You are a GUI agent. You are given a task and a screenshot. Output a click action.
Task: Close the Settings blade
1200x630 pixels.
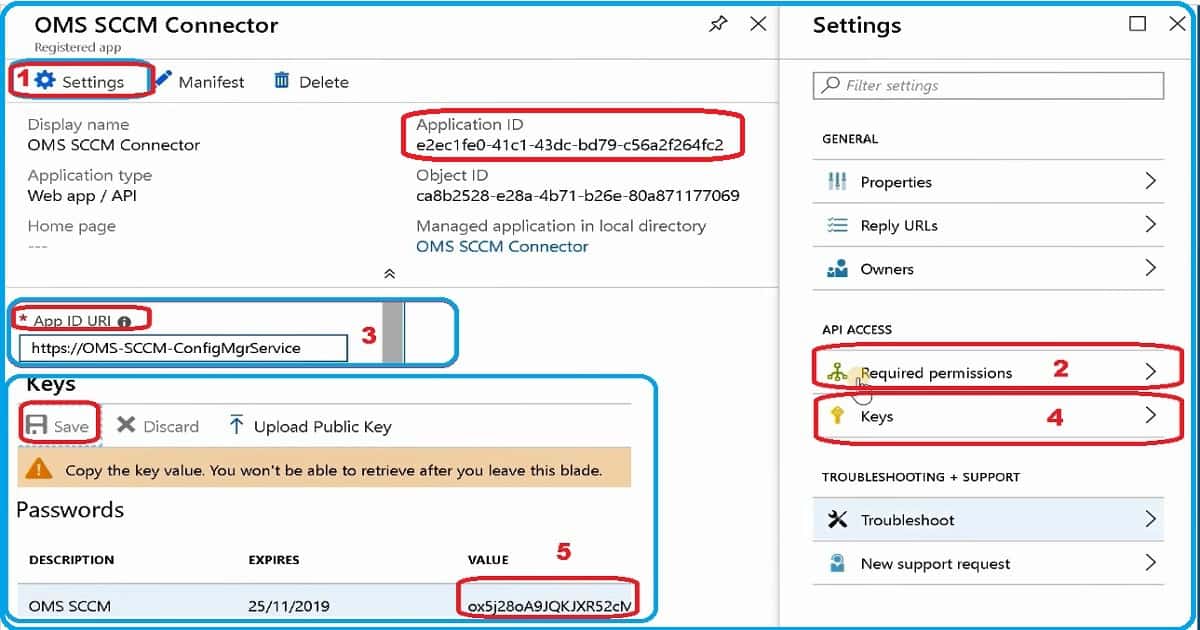(x=1177, y=24)
